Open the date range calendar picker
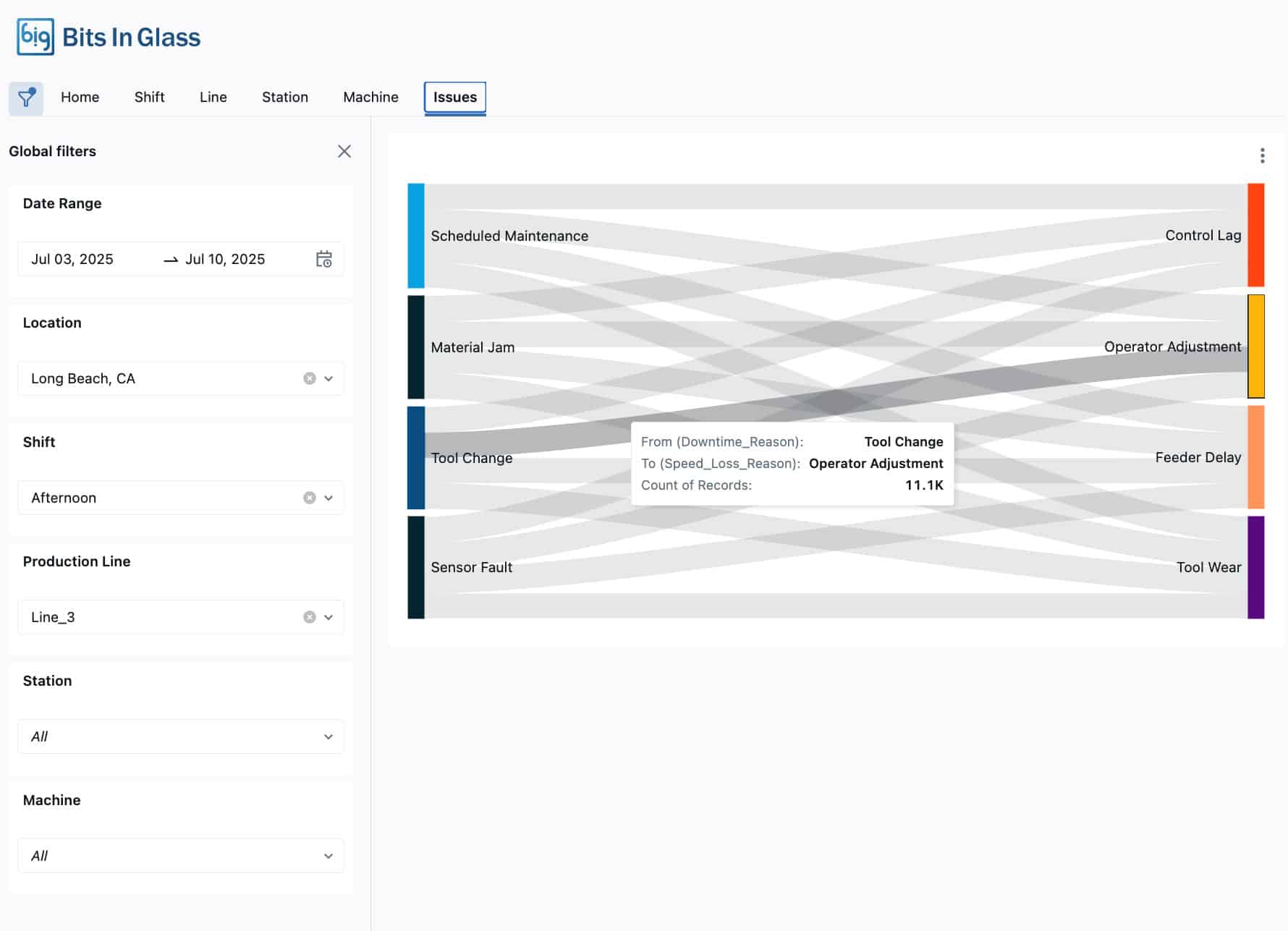This screenshot has height=931, width=1288. pos(323,259)
